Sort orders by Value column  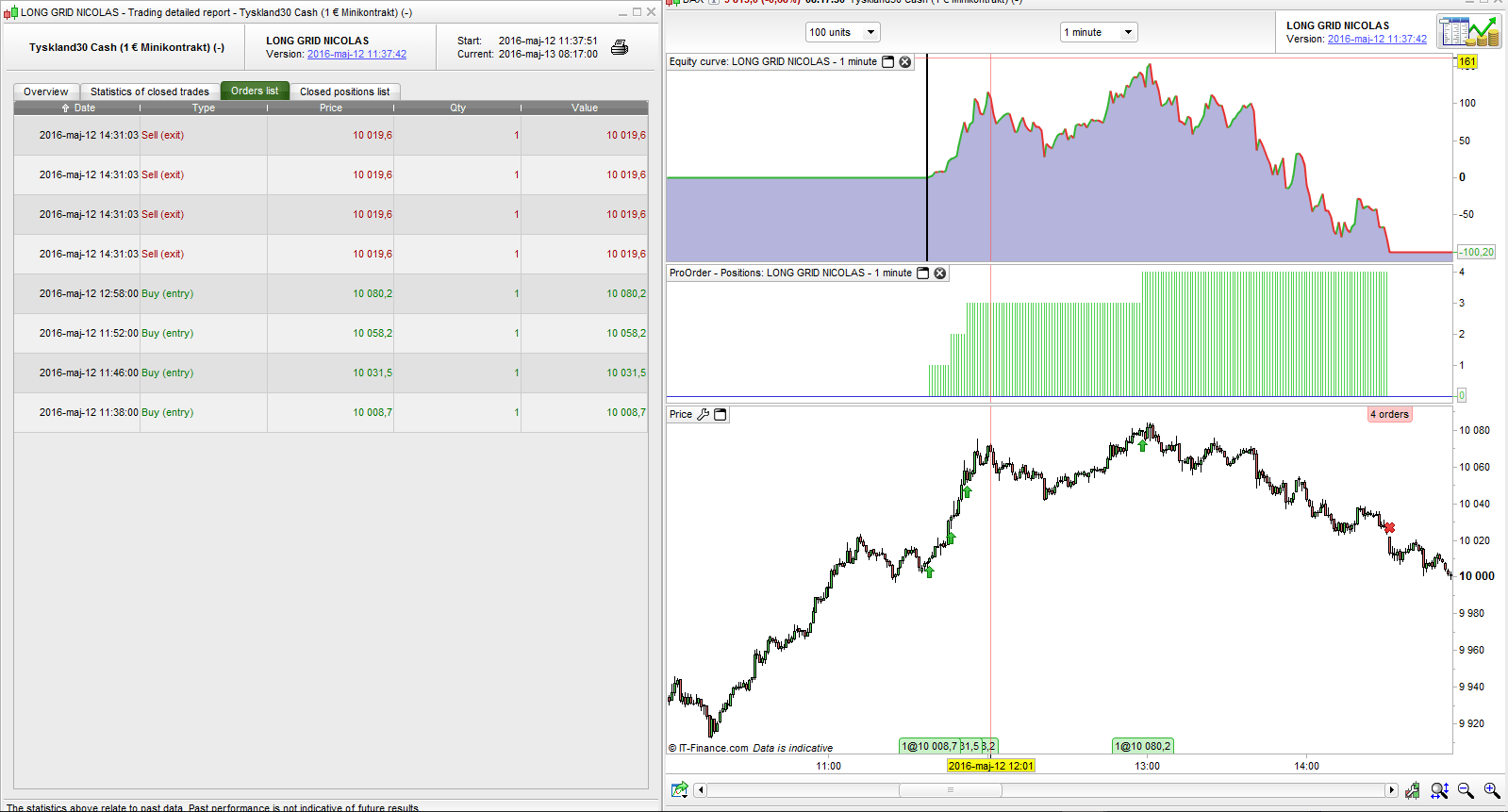(x=585, y=108)
